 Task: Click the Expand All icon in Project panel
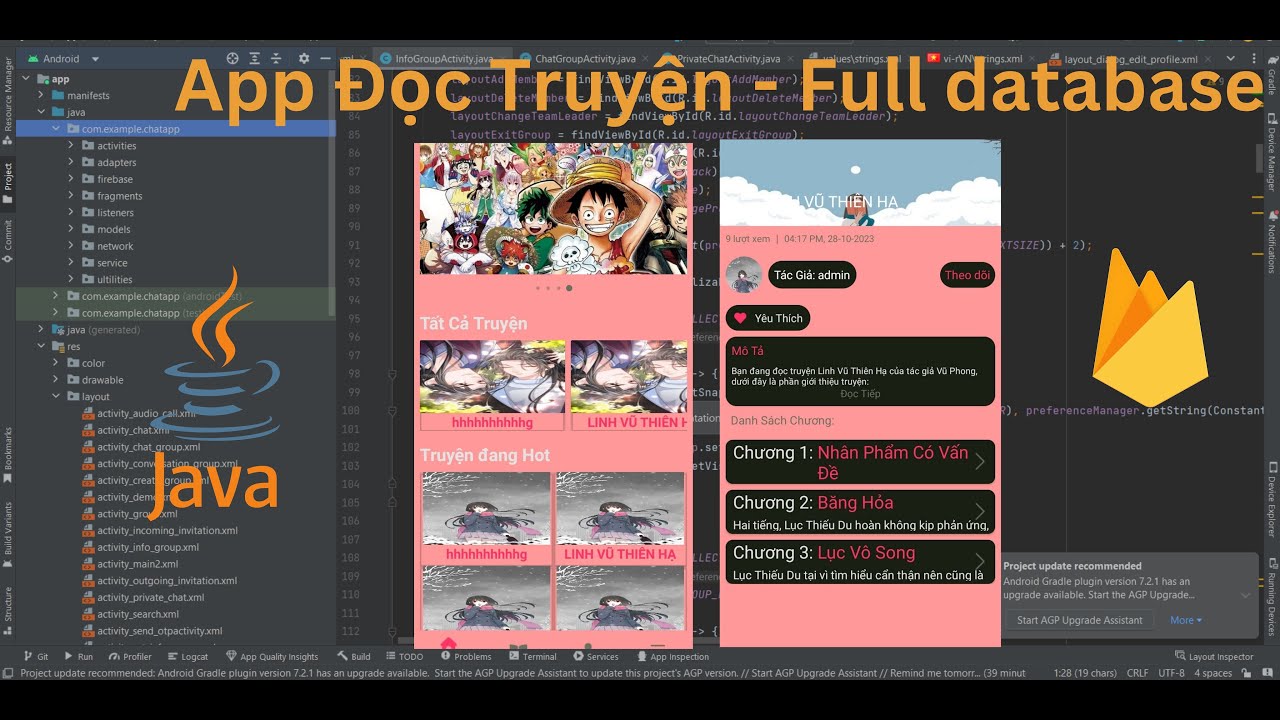(255, 59)
